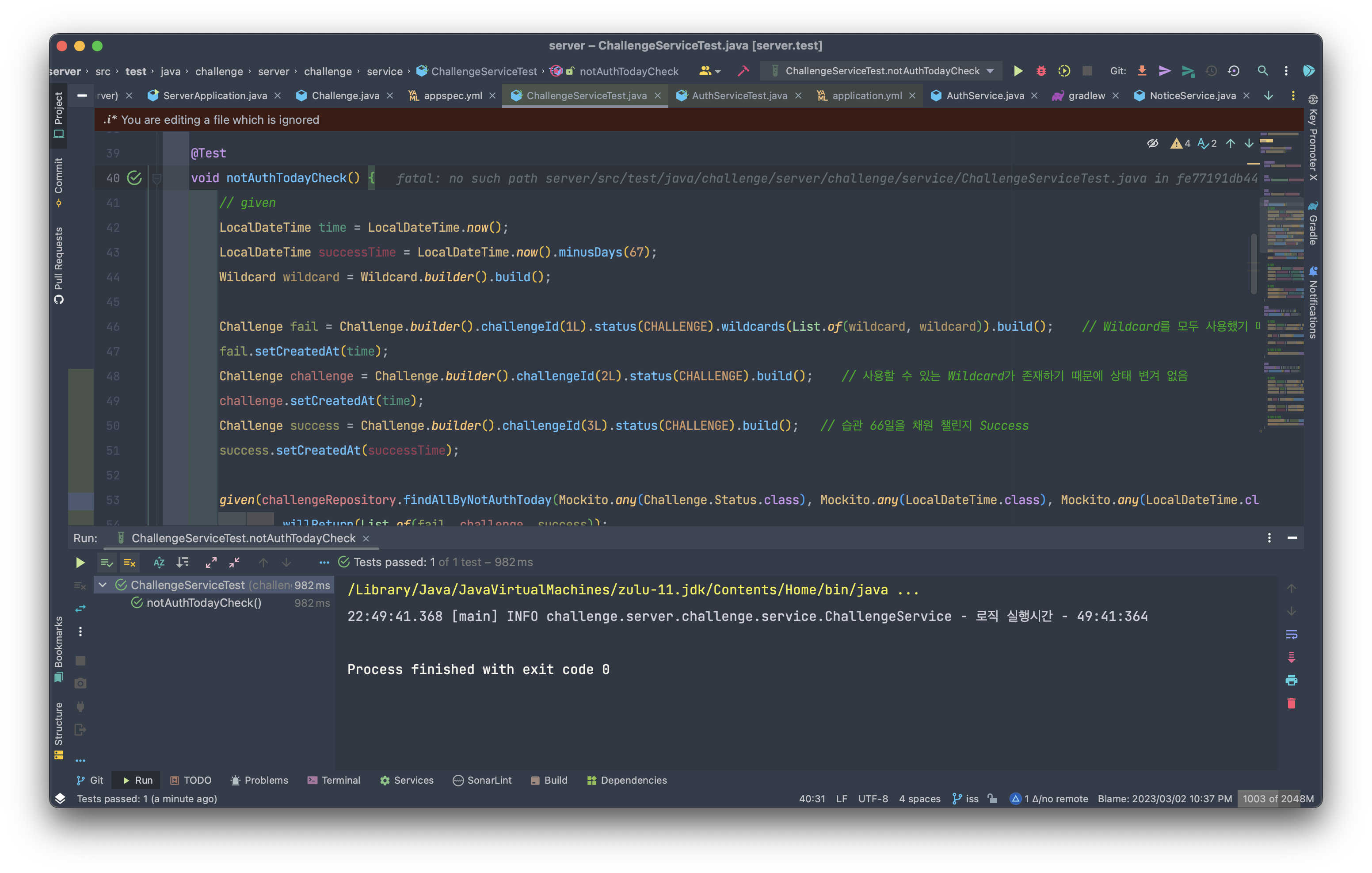Screen dimensions: 1372x873
Task: Collapse the ChallengeServiceTest tree node
Action: click(x=103, y=585)
